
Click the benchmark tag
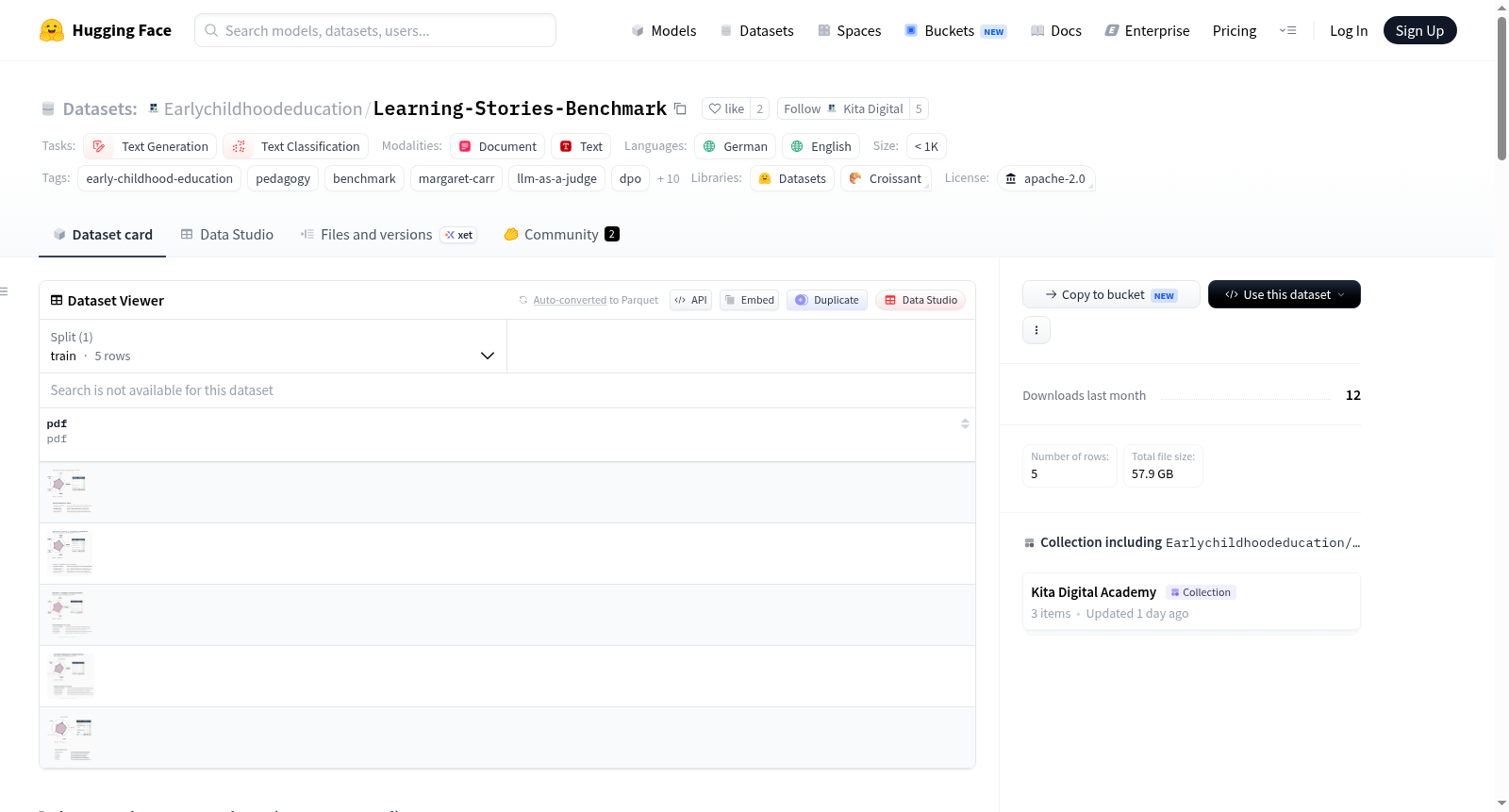364,178
